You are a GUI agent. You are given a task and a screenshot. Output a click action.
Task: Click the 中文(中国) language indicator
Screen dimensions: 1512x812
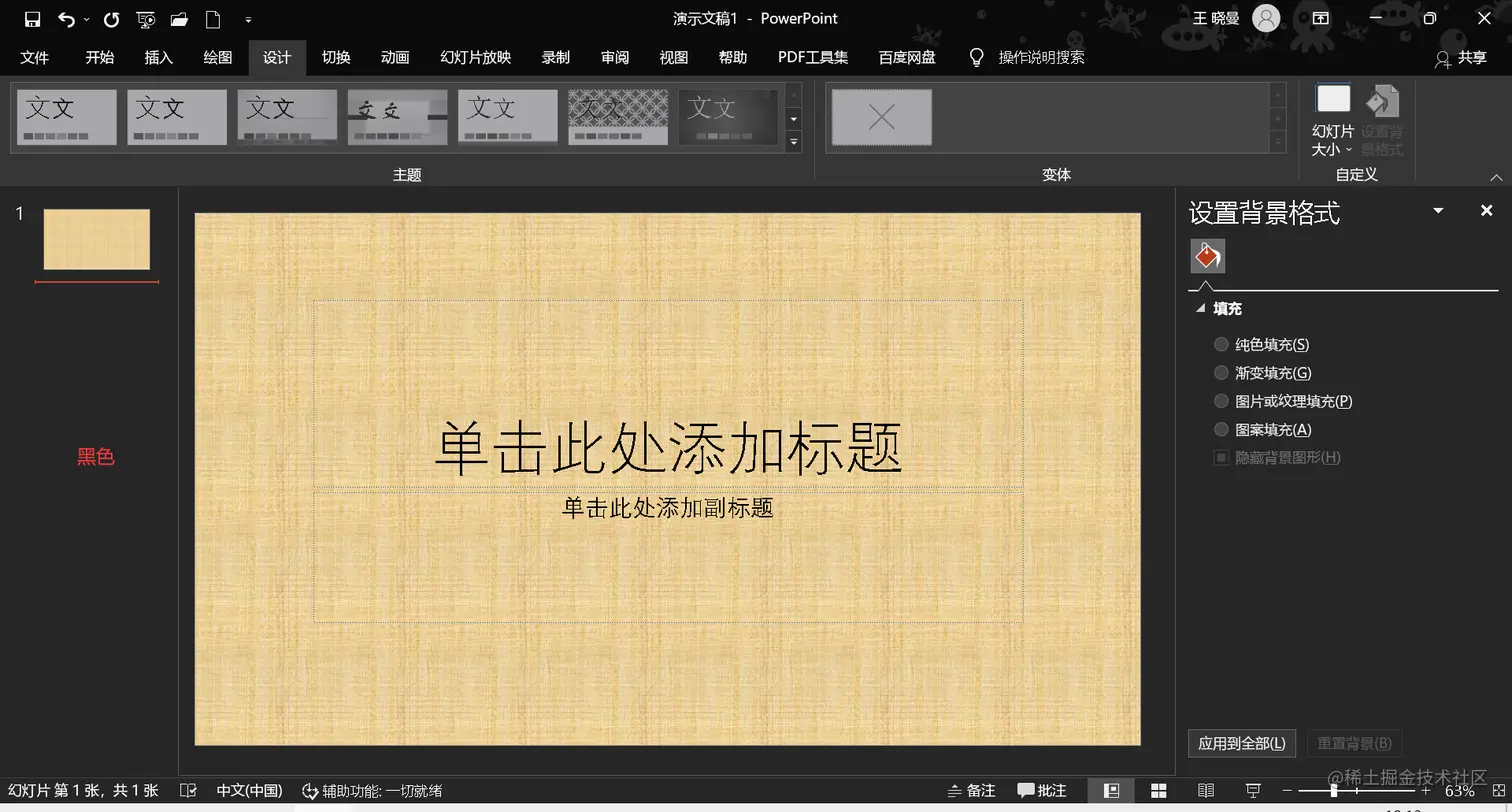(249, 790)
